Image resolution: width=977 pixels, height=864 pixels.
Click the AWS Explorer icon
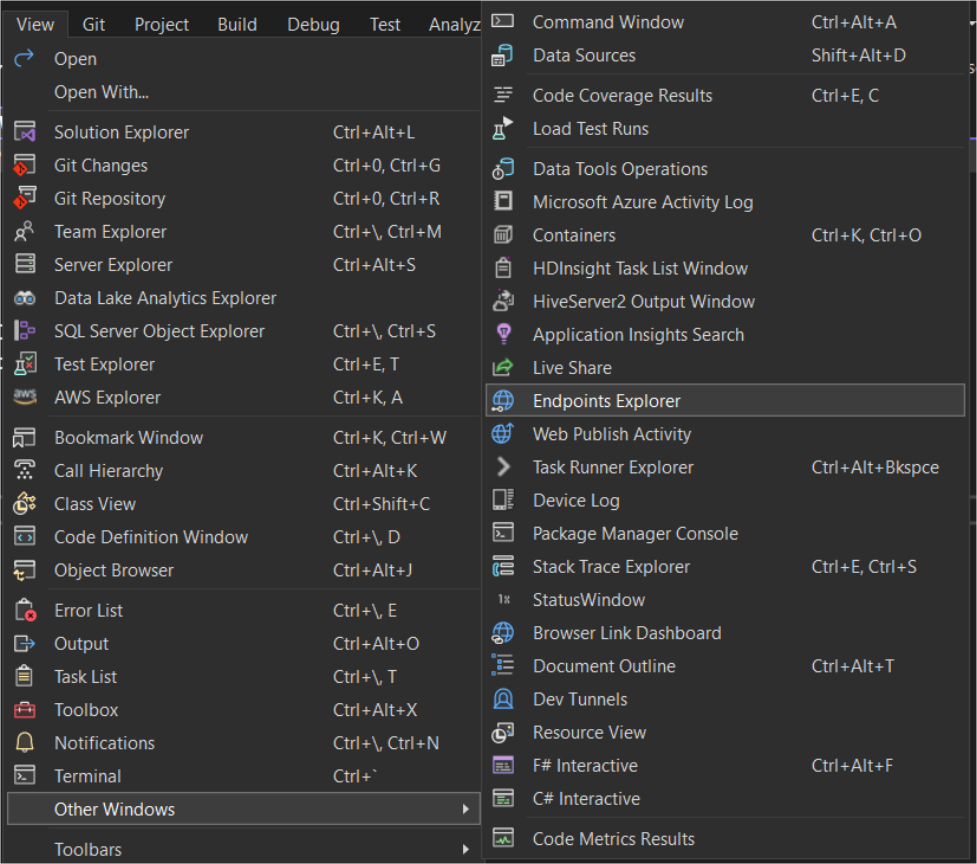[25, 397]
